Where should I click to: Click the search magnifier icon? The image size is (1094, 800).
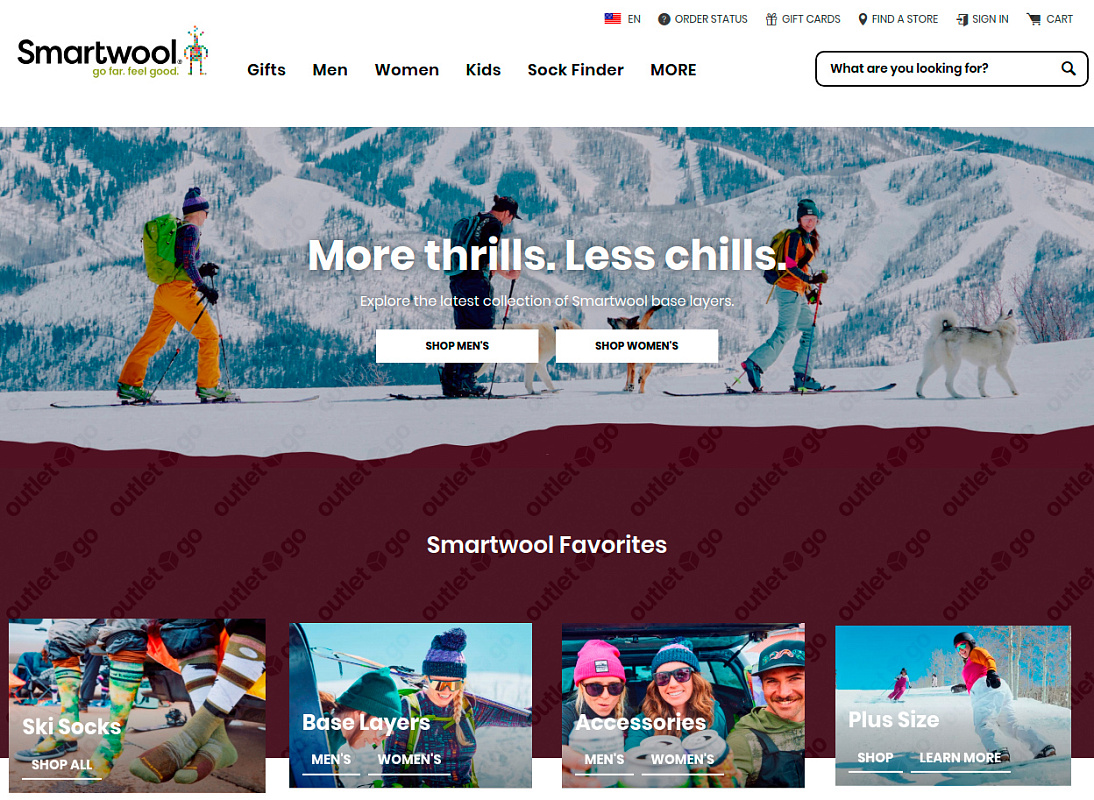1068,68
